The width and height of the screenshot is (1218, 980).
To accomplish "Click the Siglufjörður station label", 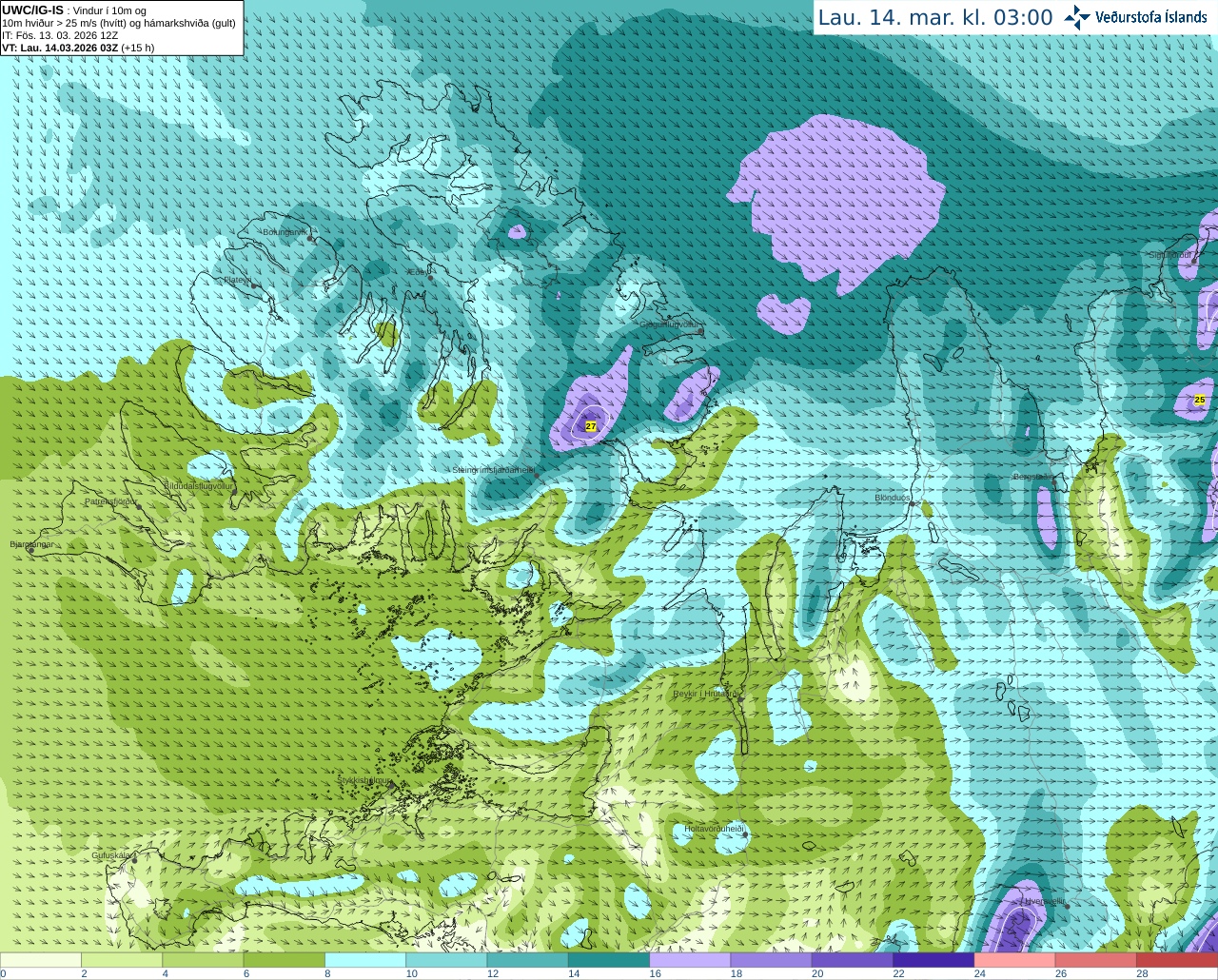I will [x=1170, y=255].
